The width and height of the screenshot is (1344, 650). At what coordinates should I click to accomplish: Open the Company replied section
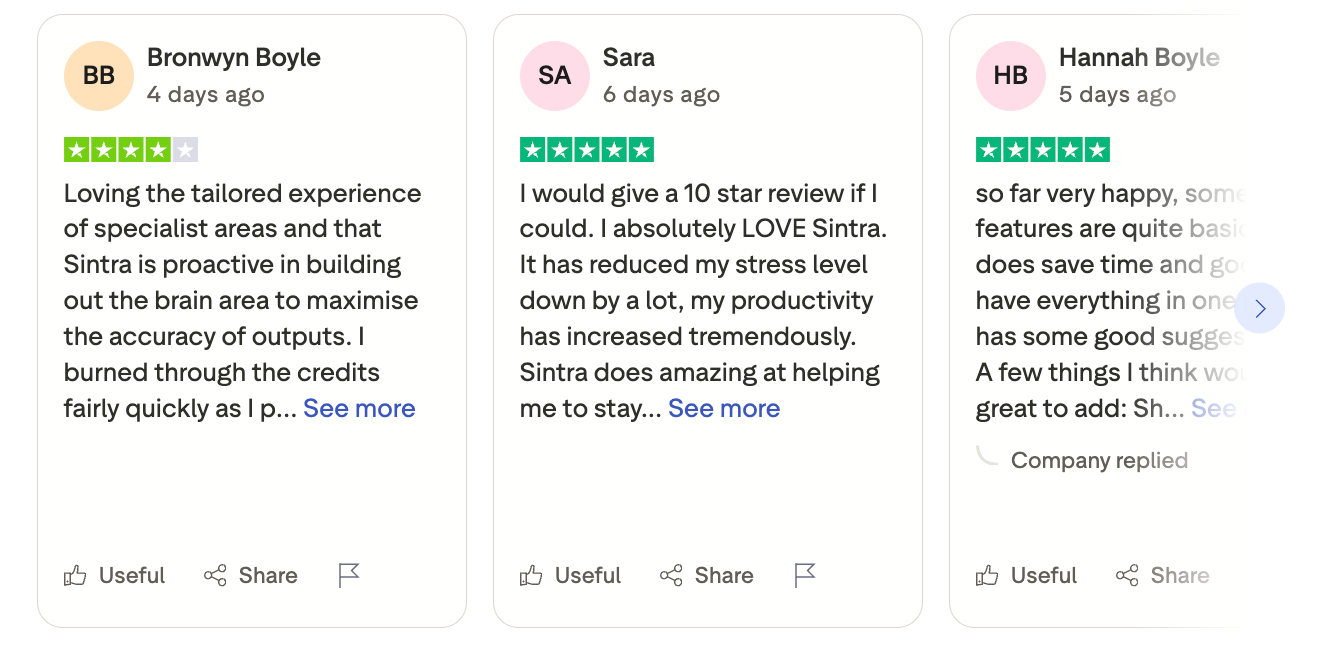click(1099, 461)
